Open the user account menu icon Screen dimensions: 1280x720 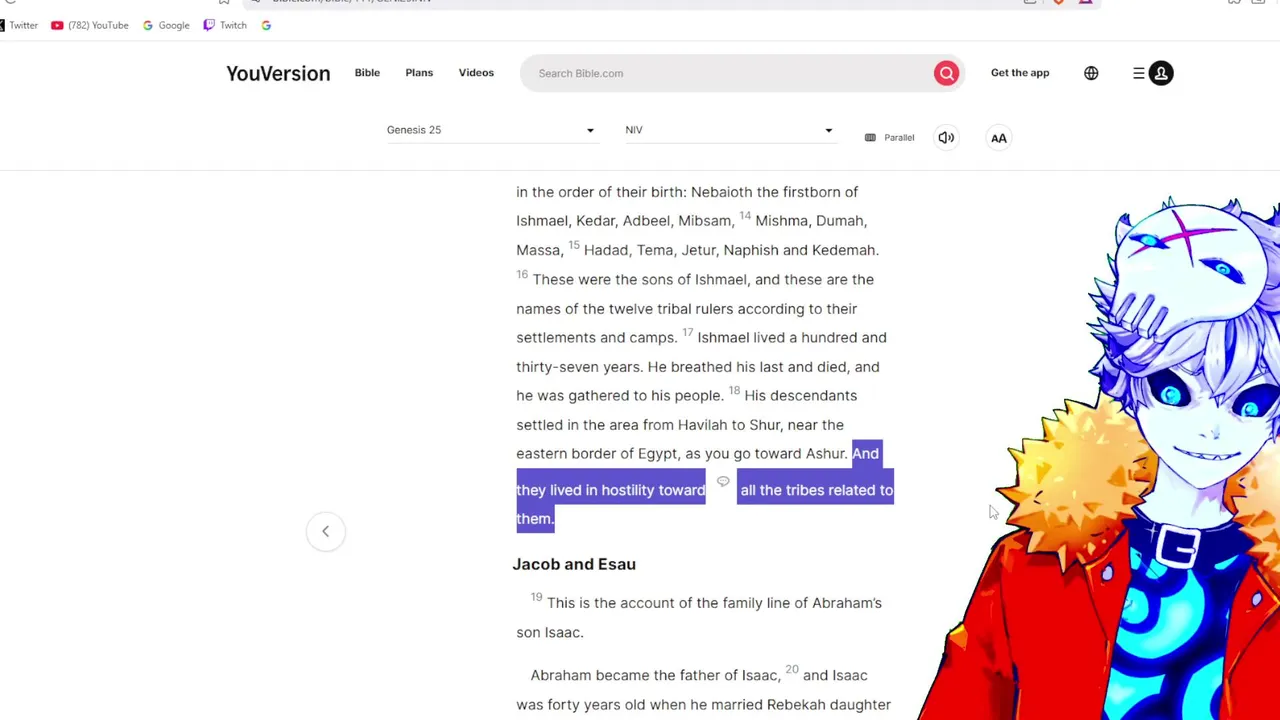(x=1161, y=73)
